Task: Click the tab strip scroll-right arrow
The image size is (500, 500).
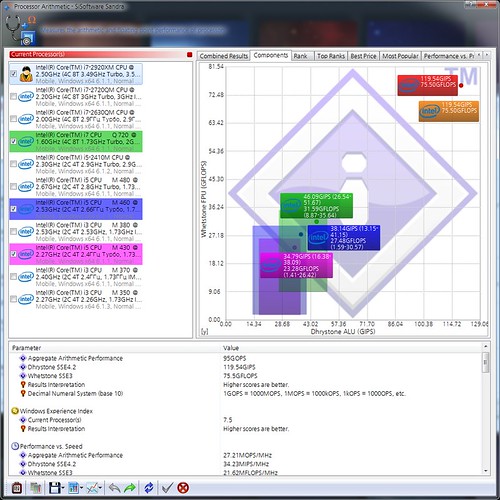Action: point(487,55)
